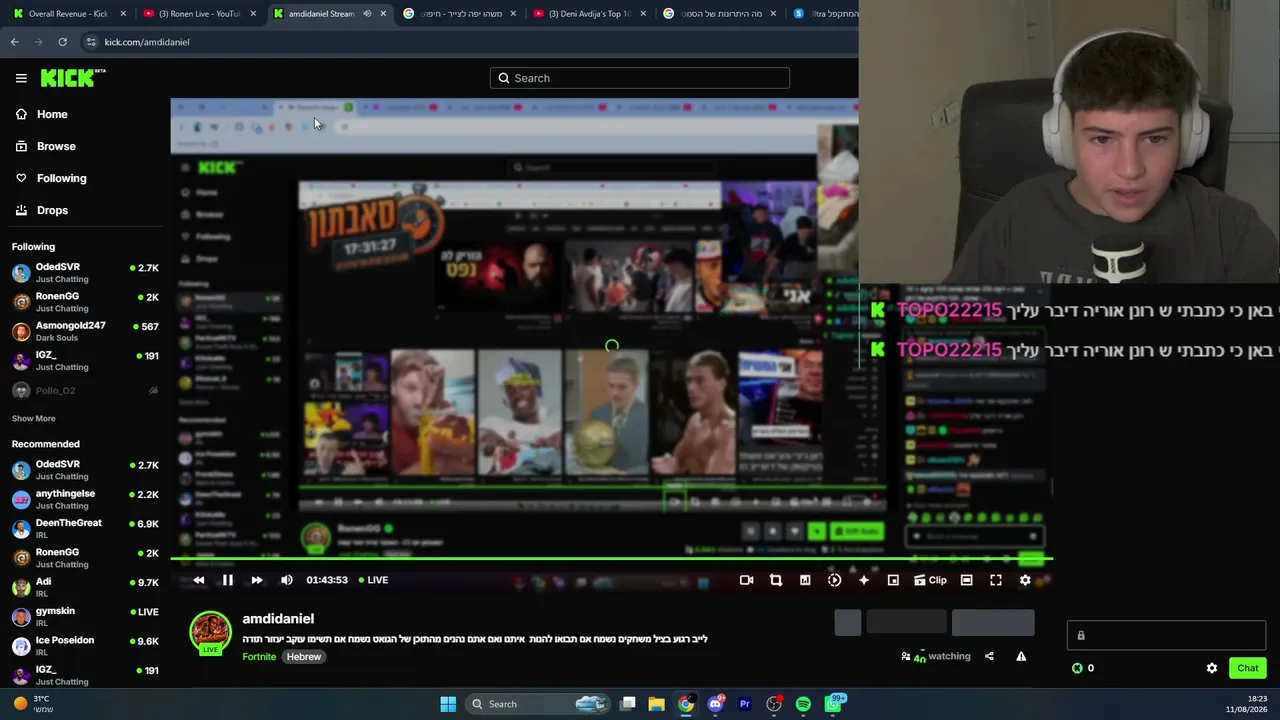Seek on the green stream progress bar
Screen dimensions: 1280x720
click(x=611, y=560)
